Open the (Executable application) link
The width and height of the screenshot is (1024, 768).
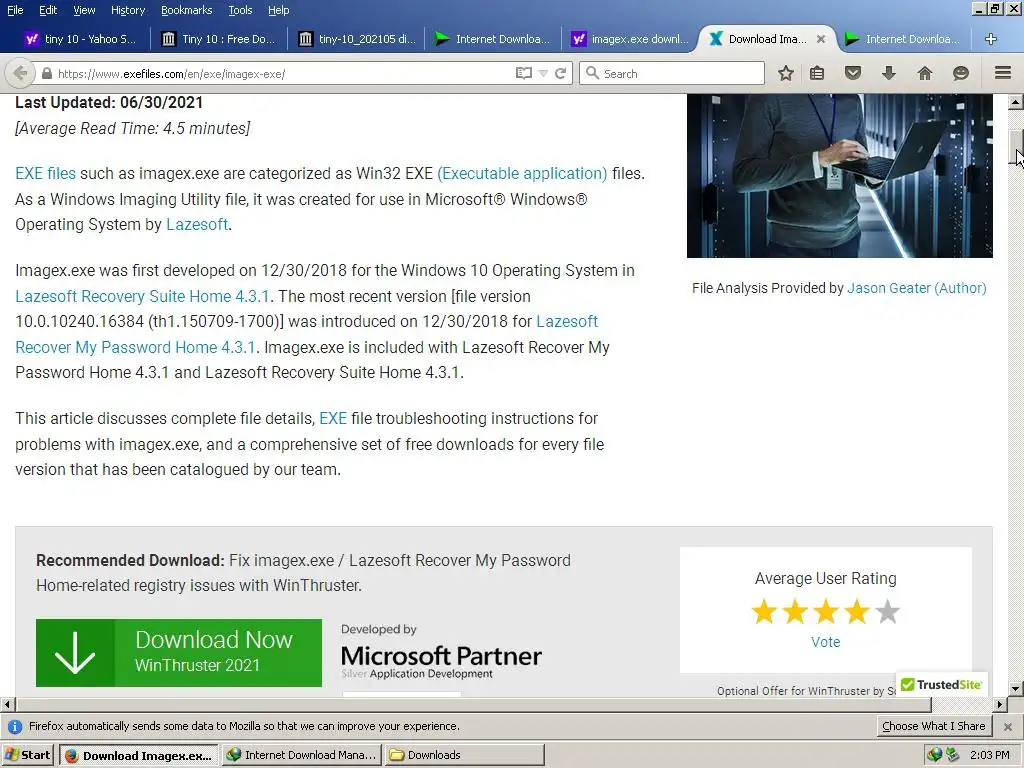522,173
